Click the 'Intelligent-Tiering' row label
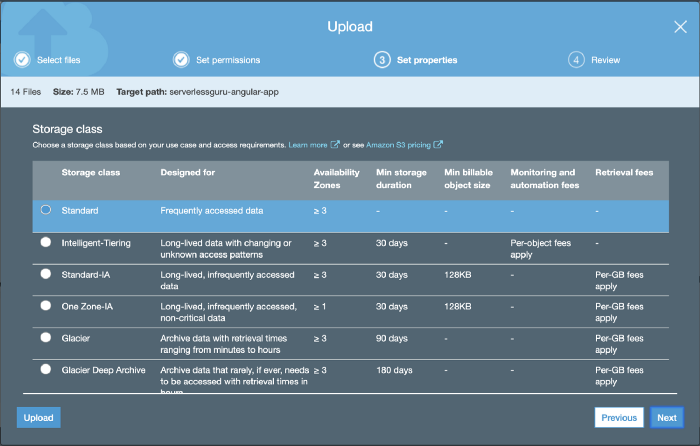The image size is (700, 446). [96, 243]
